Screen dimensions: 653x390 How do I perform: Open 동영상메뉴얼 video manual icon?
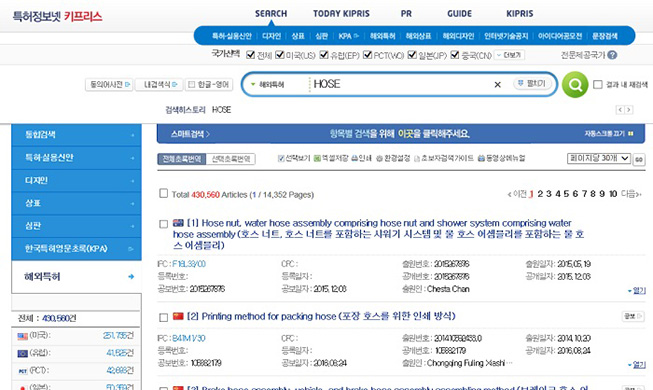(481, 158)
